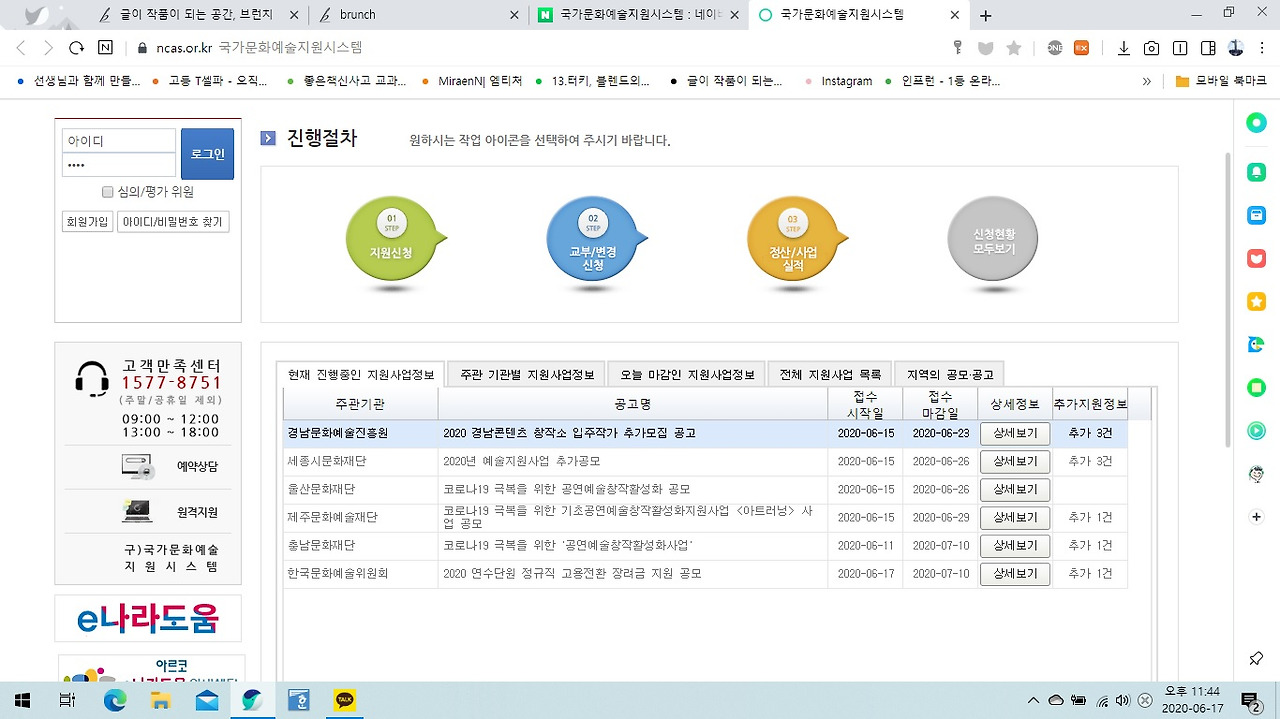This screenshot has height=719, width=1280.
Task: Switch to the 오늘 마감인 지원사업정보 tab
Action: 689,373
